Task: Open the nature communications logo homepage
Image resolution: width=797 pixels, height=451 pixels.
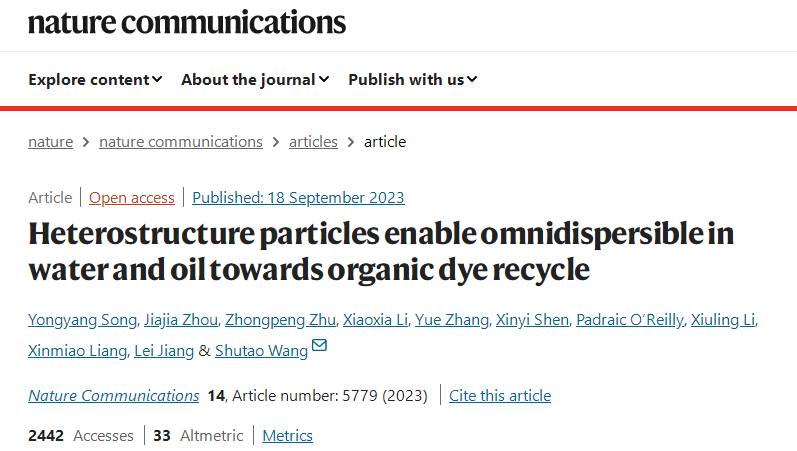Action: (x=187, y=23)
